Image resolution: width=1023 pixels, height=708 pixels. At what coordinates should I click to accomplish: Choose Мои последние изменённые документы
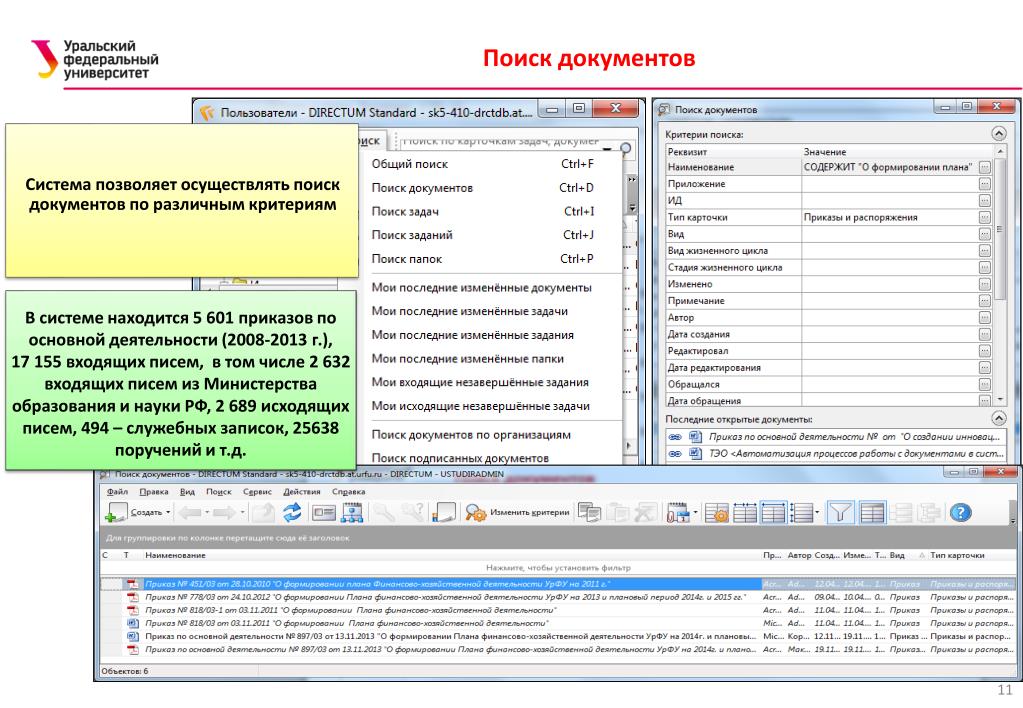(x=483, y=288)
